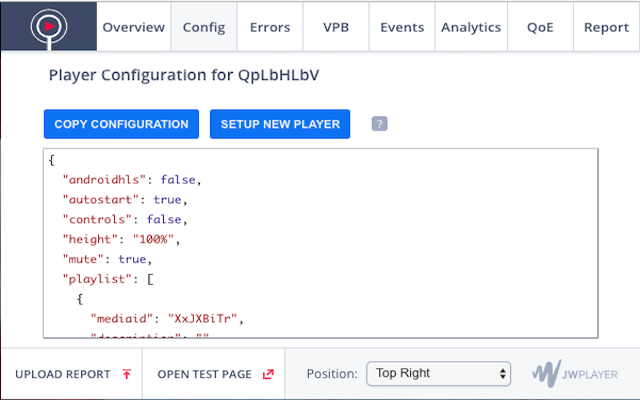Viewport: 640px width, 400px height.
Task: Click the "mediaid" line in the JSON
Action: [x=167, y=319]
